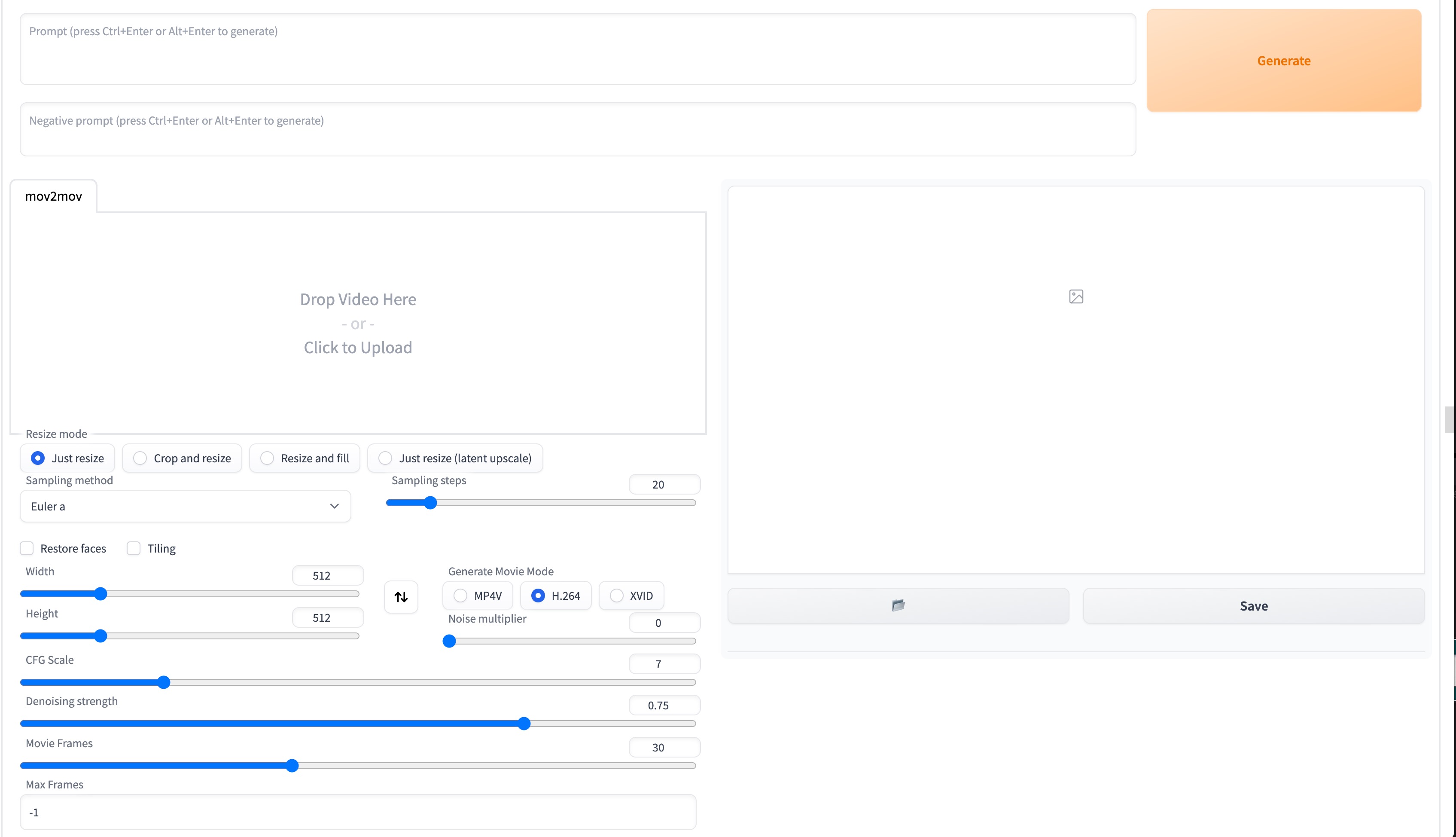
Task: Open the Euler a sampling method dropdown
Action: click(x=185, y=506)
